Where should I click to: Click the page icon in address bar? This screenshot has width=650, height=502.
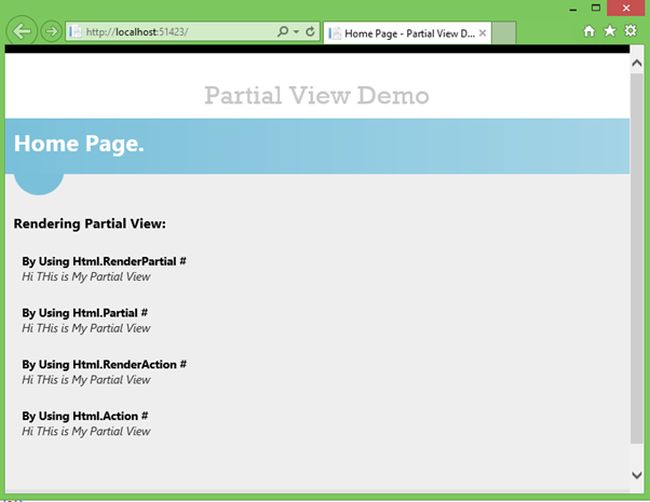pos(75,32)
